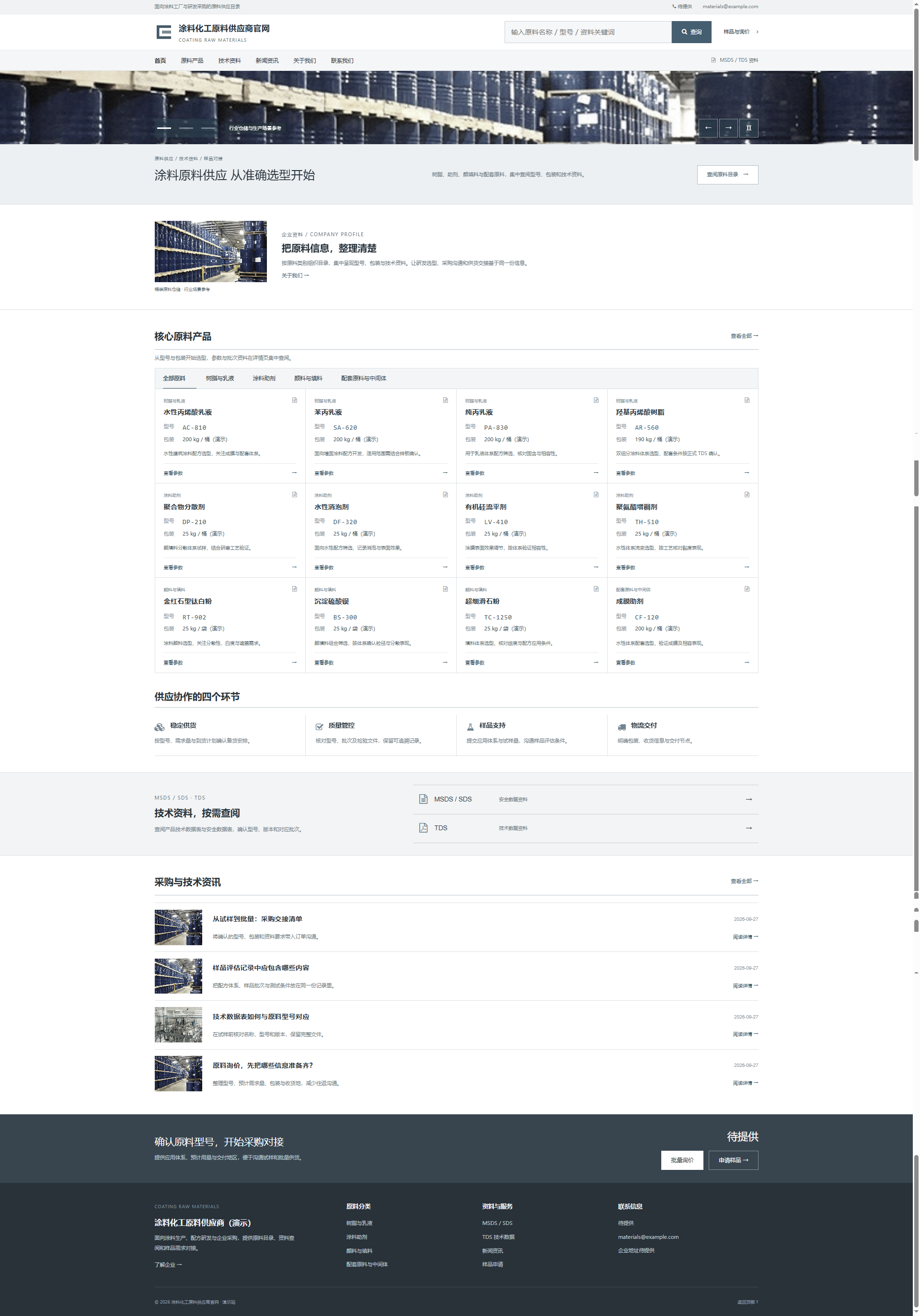Open 新闻资讯 menu item
920x1316 pixels.
tap(266, 61)
